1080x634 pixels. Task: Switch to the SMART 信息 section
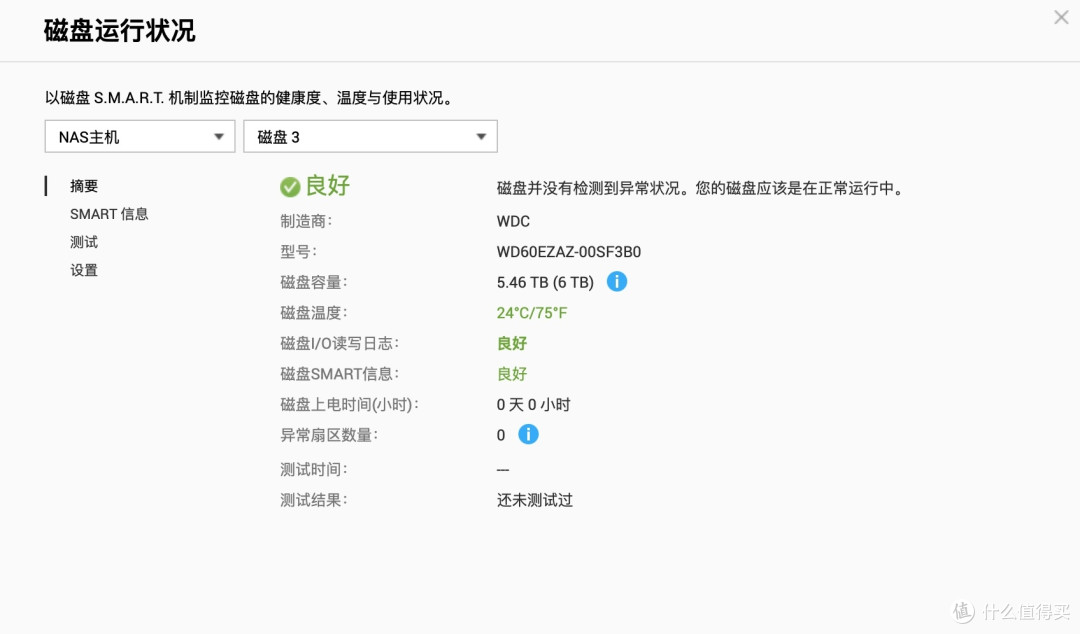[x=109, y=213]
